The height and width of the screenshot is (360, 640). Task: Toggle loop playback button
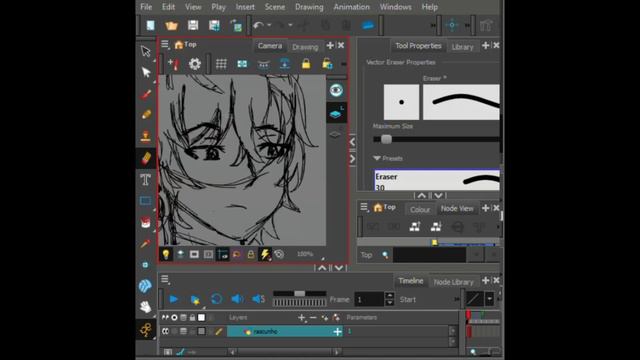[216, 299]
